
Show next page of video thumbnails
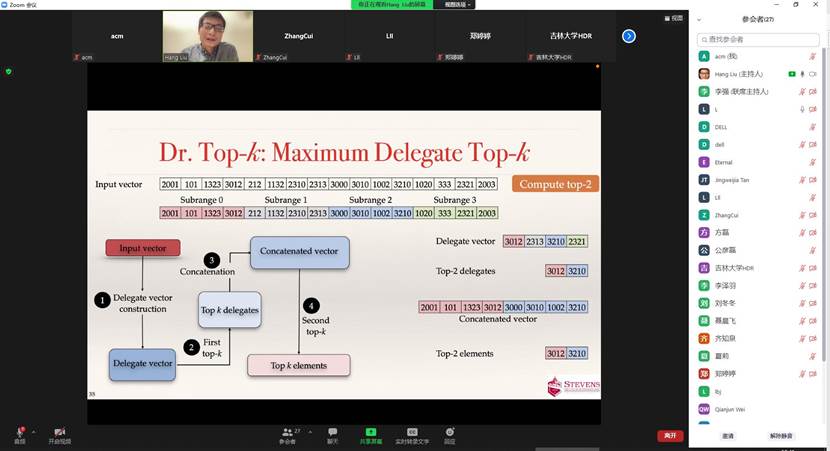click(629, 36)
